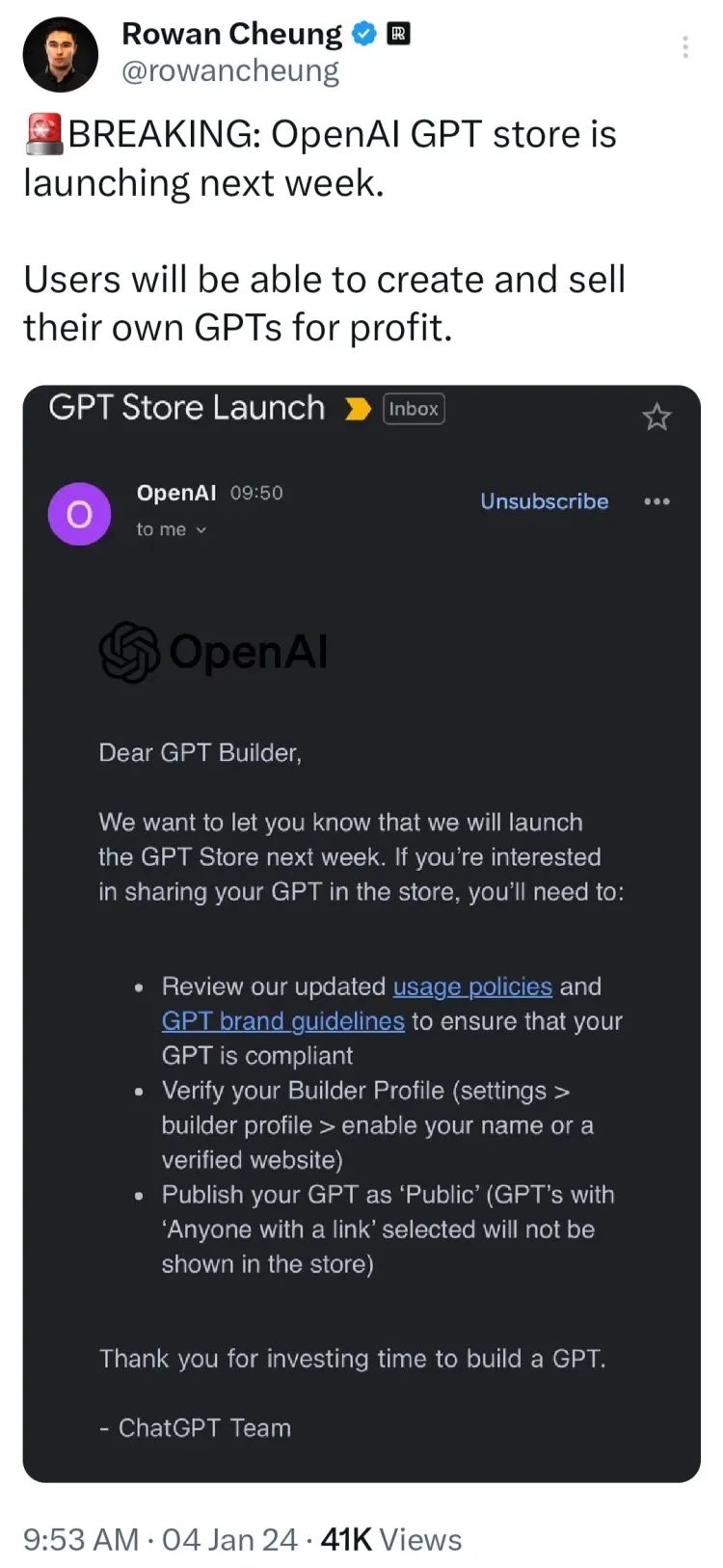This screenshot has height=1568, width=723.
Task: Click the tweet timestamp 9:53 AM 04 Jan 24
Action: [x=160, y=1539]
